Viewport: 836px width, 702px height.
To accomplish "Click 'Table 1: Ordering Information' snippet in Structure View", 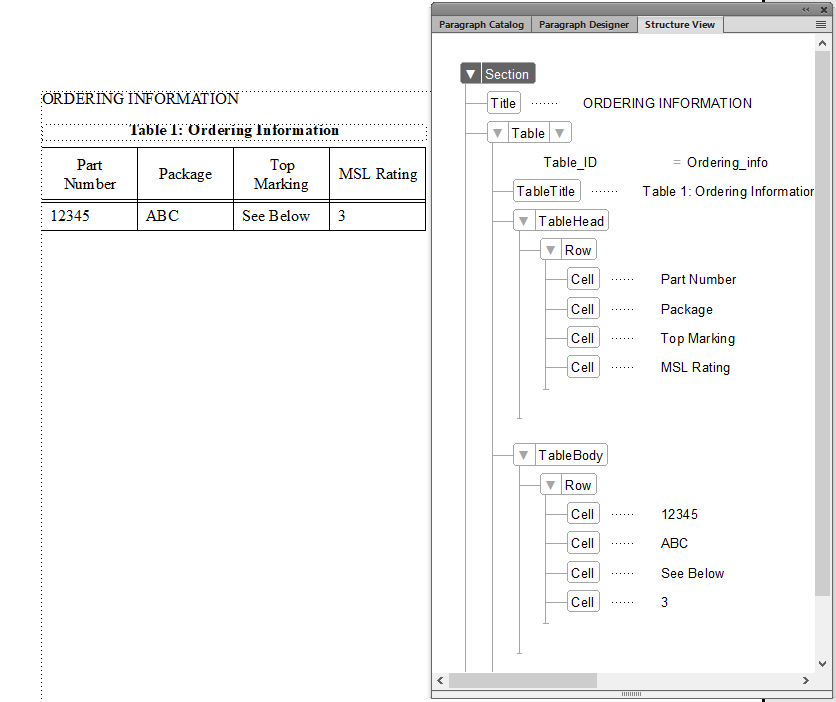I will [x=728, y=191].
